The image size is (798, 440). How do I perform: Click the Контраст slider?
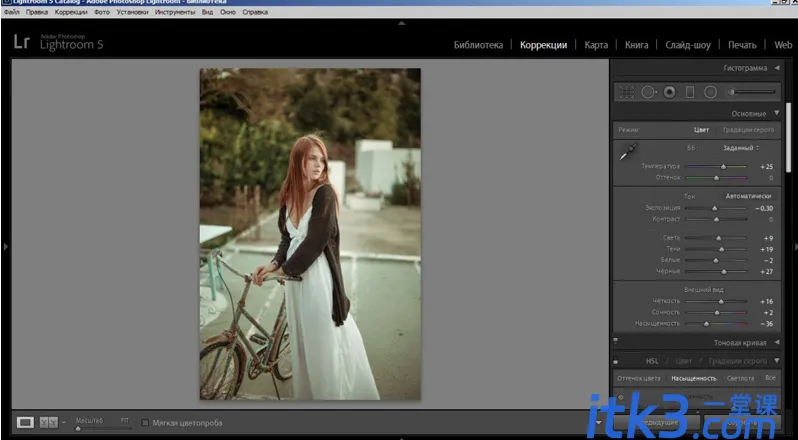point(716,219)
